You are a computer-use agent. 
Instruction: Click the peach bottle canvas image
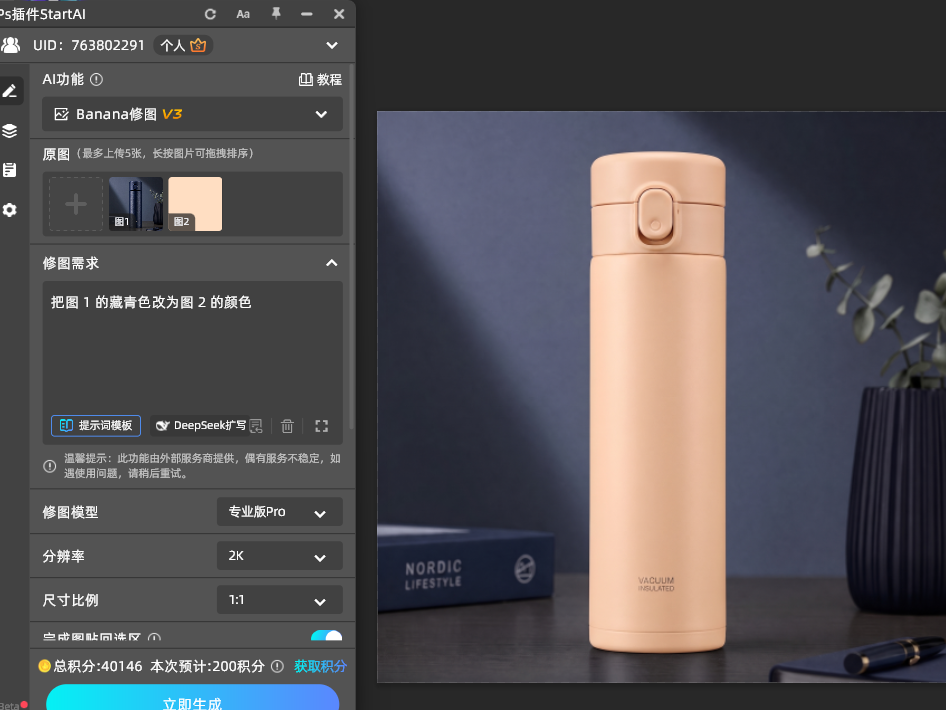click(661, 397)
